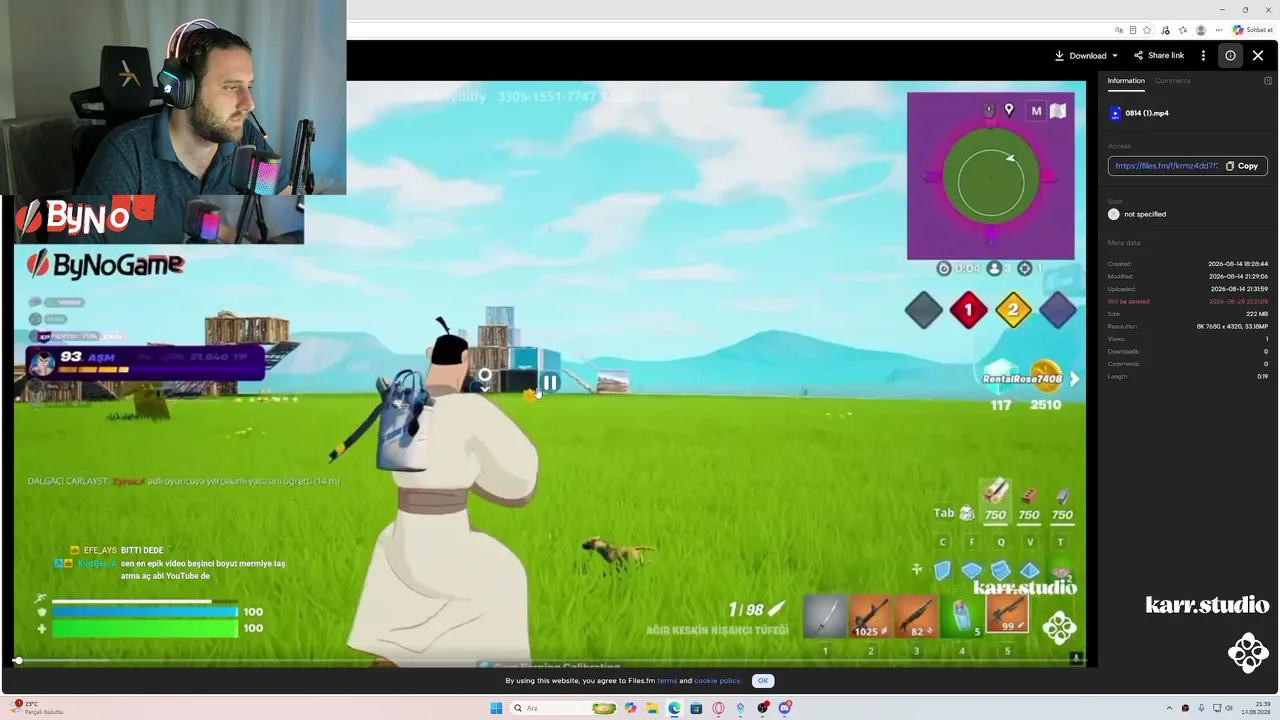Copy the file access link

click(1242, 166)
